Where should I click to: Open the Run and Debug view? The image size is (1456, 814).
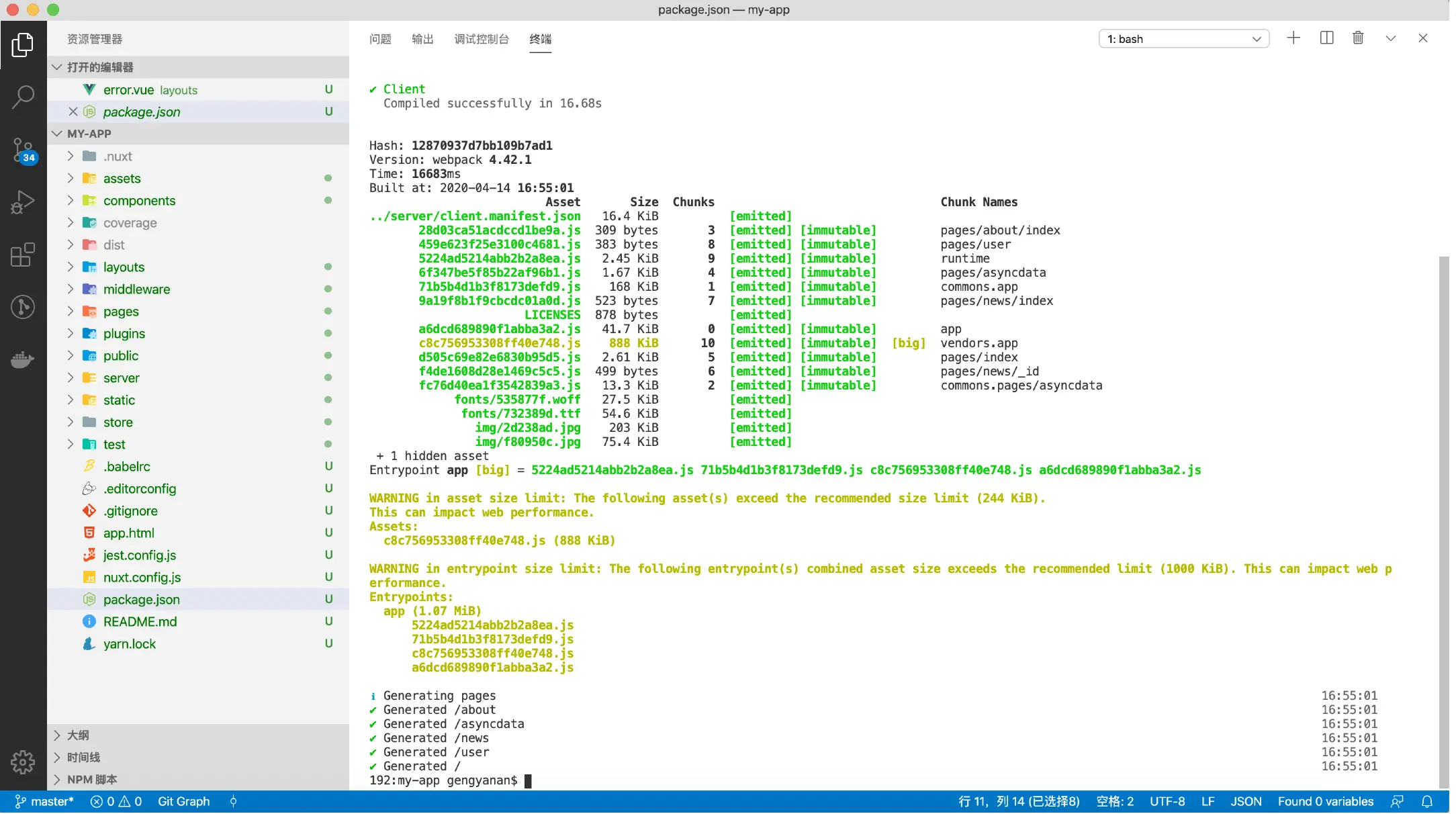click(x=23, y=202)
